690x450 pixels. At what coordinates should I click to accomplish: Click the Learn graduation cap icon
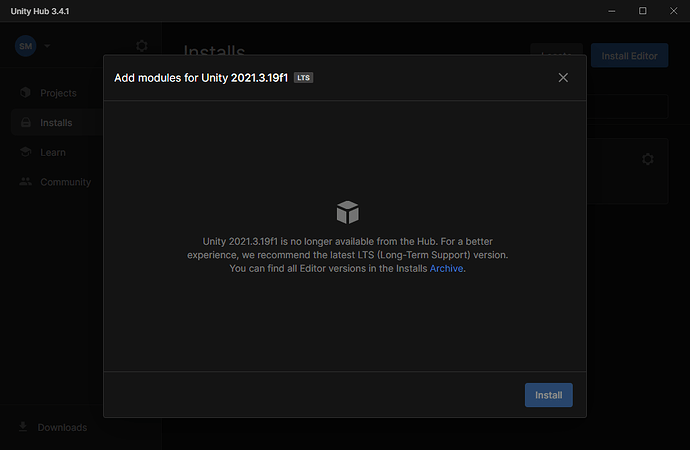[26, 152]
